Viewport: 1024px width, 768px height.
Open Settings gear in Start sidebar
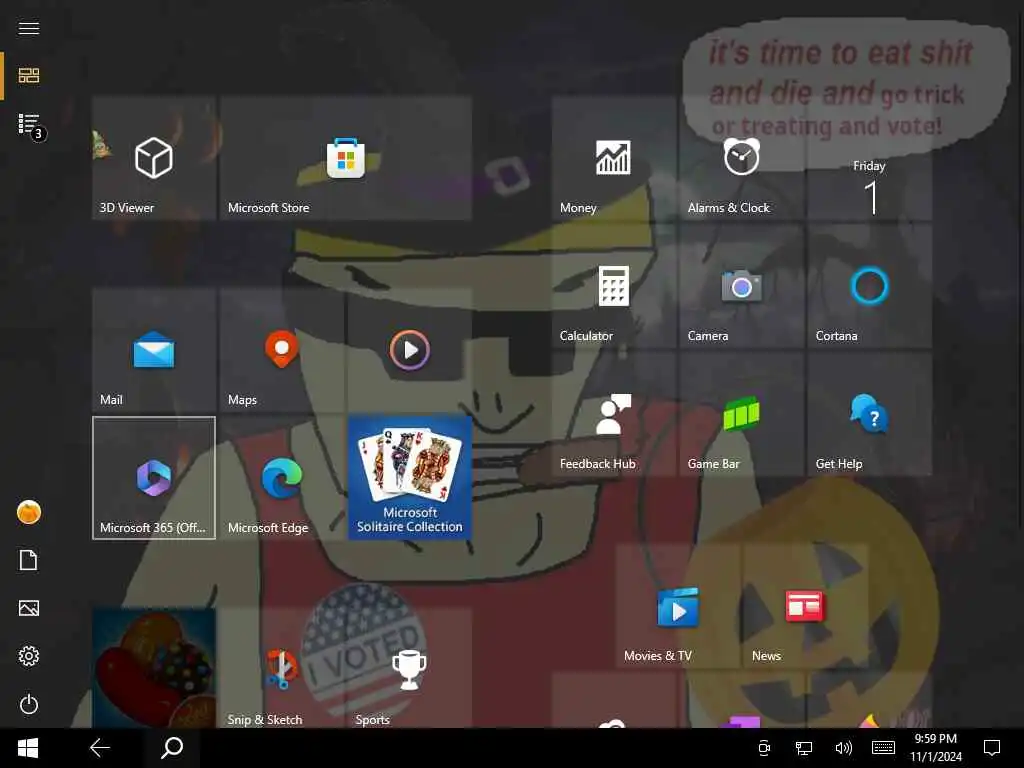click(x=29, y=656)
